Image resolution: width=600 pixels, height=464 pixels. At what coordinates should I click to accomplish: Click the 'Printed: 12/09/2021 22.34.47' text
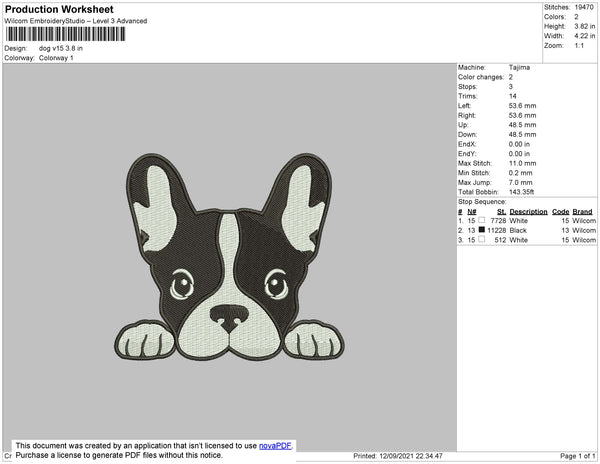point(398,456)
